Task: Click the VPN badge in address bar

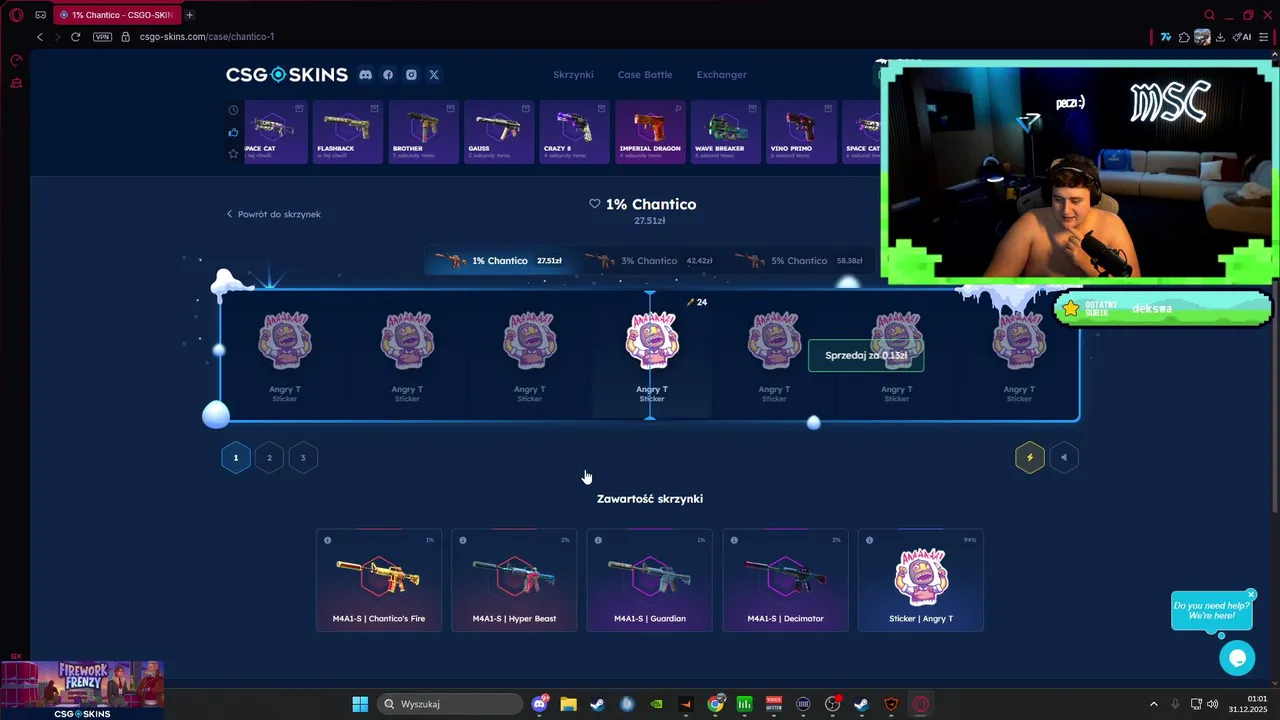Action: tap(102, 37)
